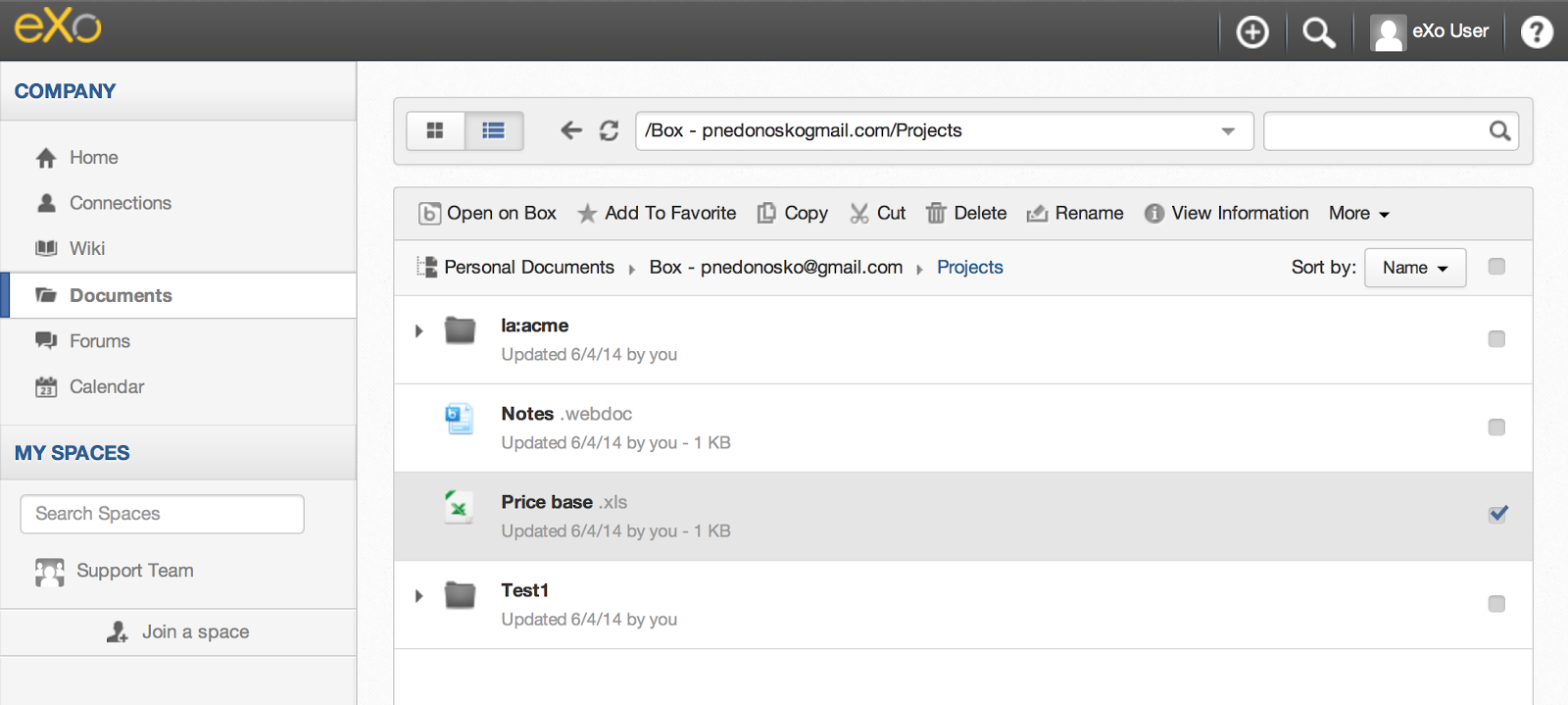The width and height of the screenshot is (1568, 705).
Task: Open the Support Team space
Action: tap(115, 571)
